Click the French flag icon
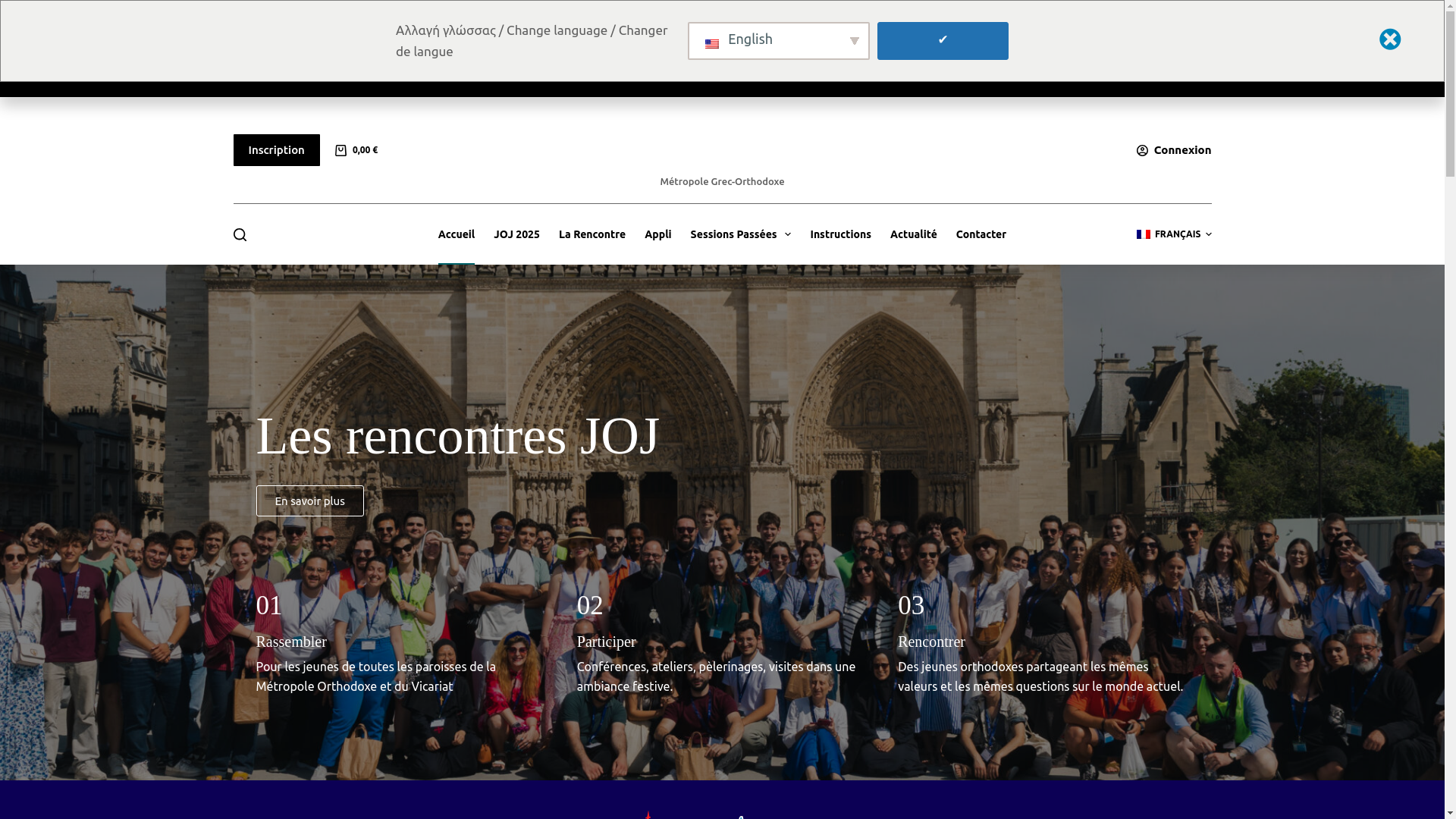The image size is (1456, 819). click(1143, 234)
